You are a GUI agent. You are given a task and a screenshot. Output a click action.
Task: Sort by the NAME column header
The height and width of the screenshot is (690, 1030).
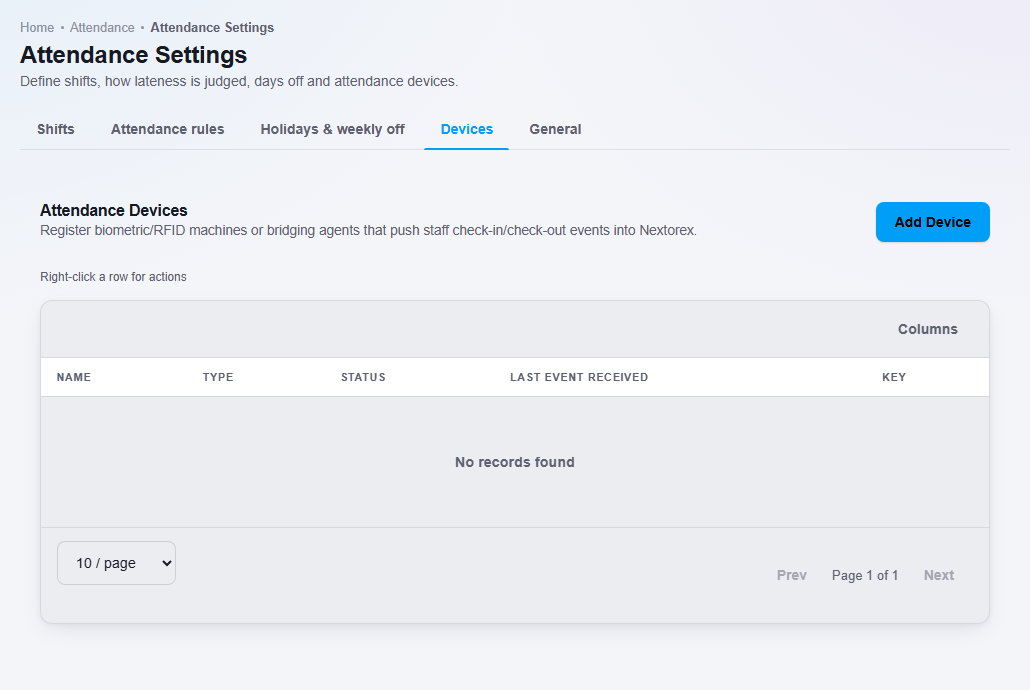pos(74,377)
